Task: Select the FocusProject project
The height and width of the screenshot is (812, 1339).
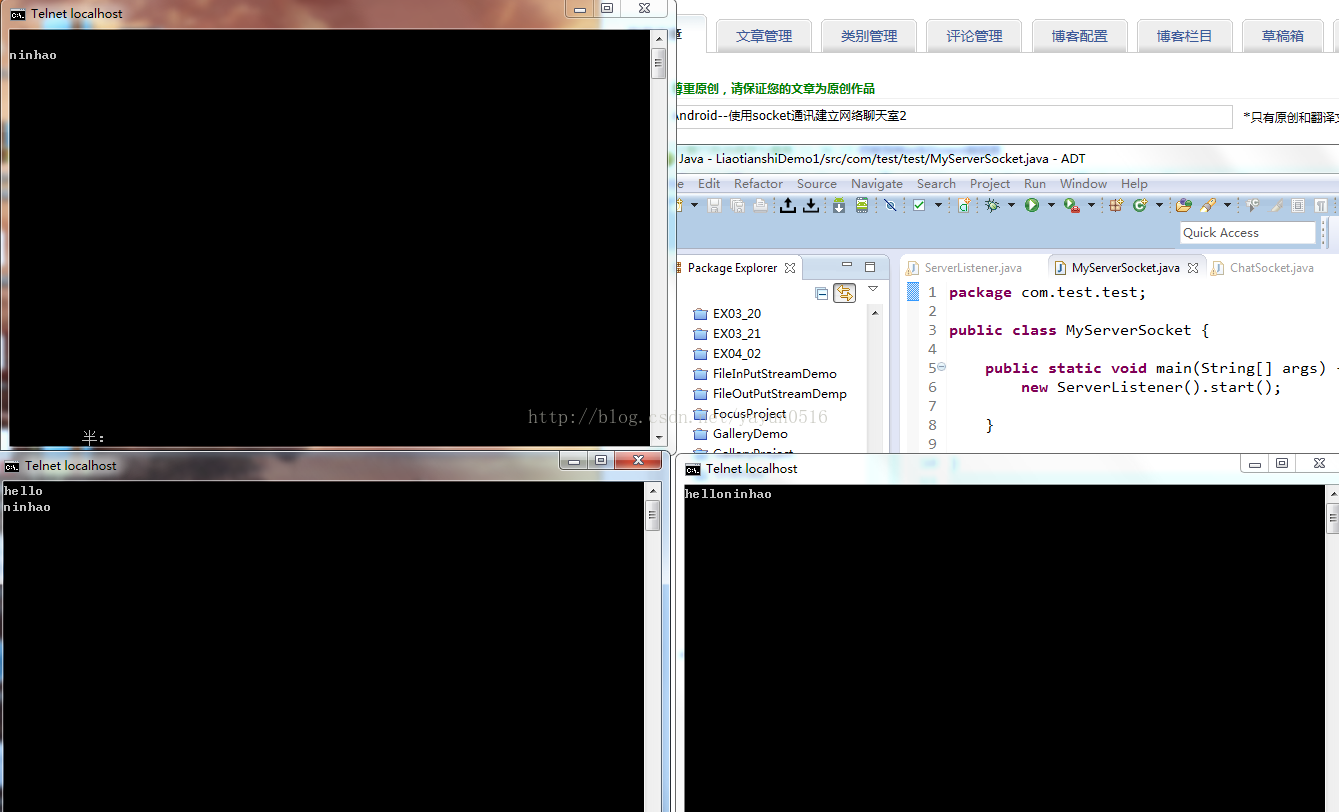Action: point(739,414)
